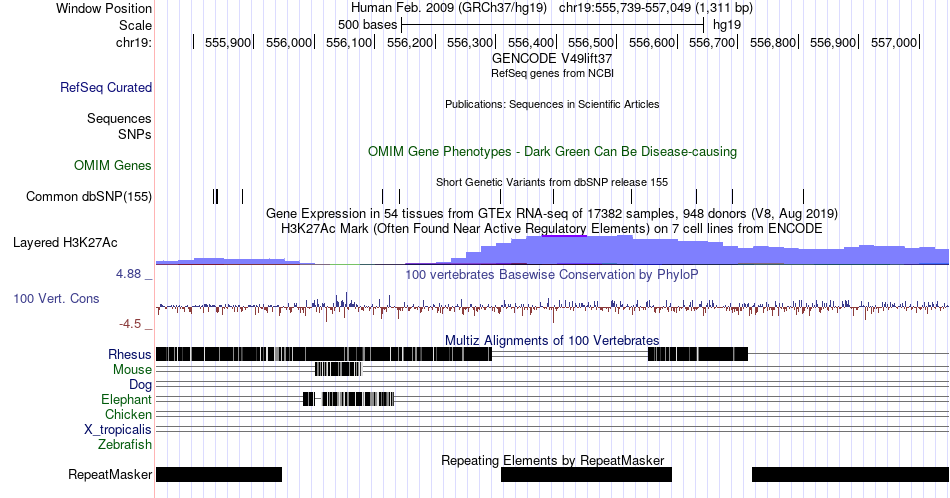The width and height of the screenshot is (950, 498).
Task: Click the hg19 label beside the scale bar
Action: (x=727, y=25)
